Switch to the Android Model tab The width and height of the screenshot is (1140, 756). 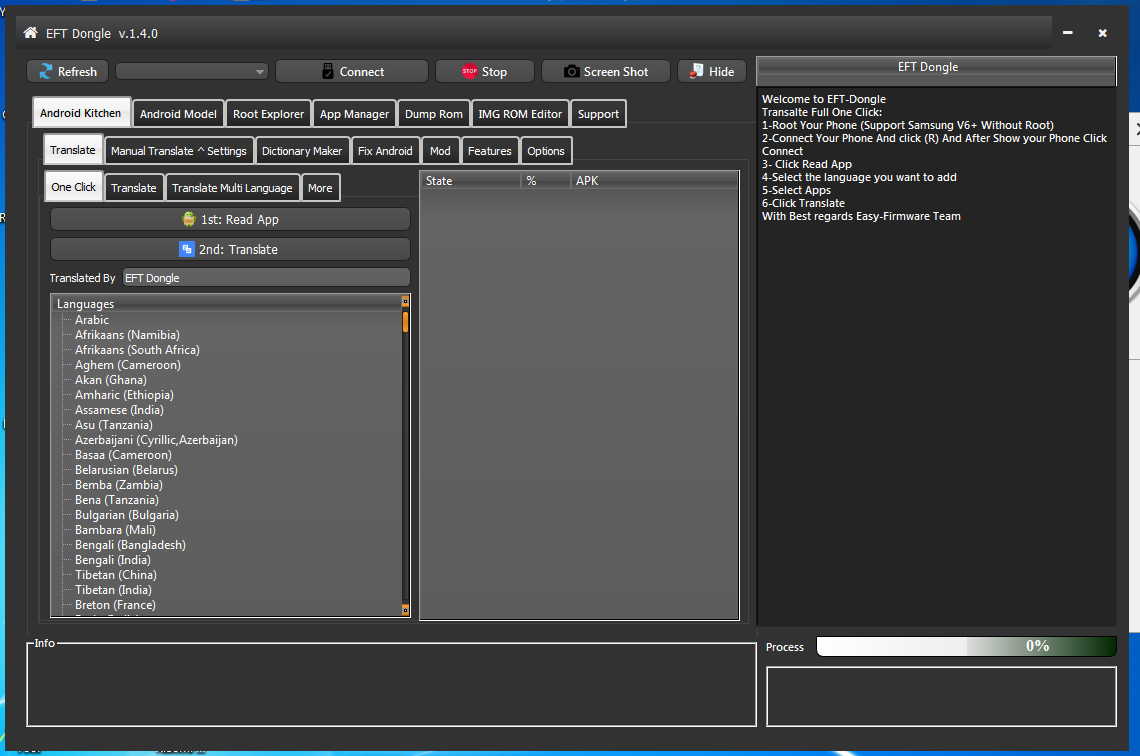[x=177, y=113]
